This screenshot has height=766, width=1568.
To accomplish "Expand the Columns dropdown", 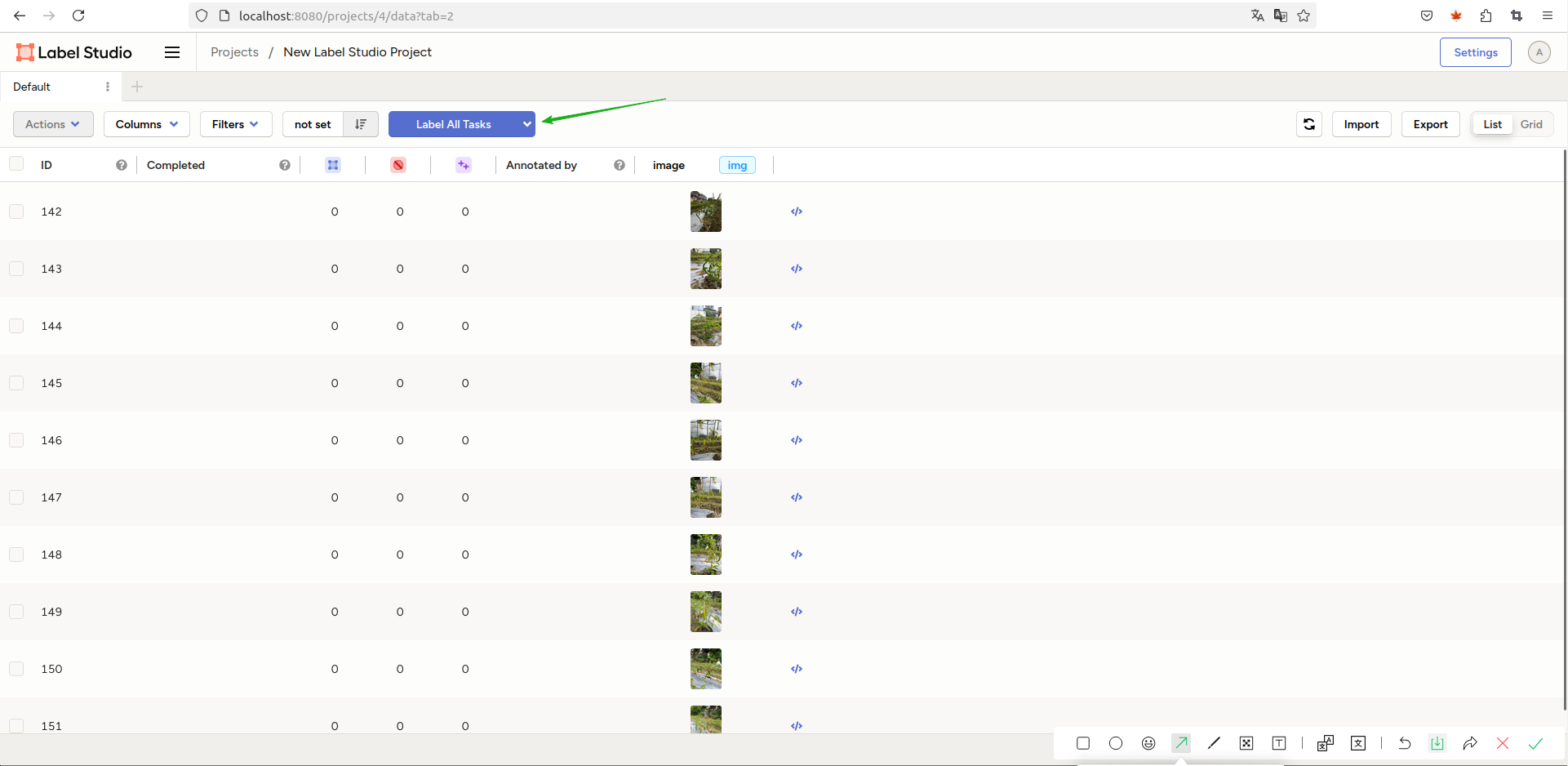I will (147, 124).
